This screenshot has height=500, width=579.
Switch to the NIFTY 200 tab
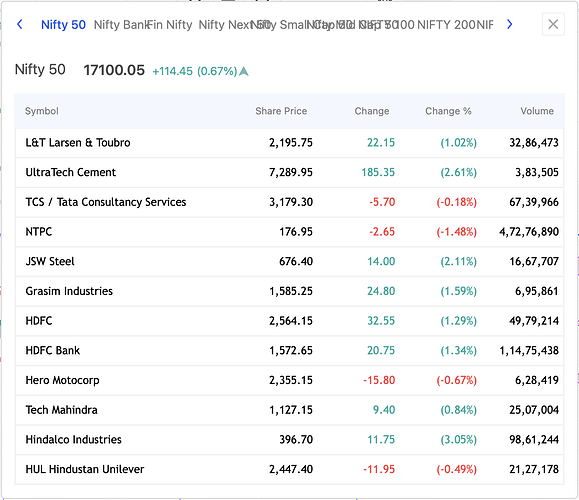point(446,25)
